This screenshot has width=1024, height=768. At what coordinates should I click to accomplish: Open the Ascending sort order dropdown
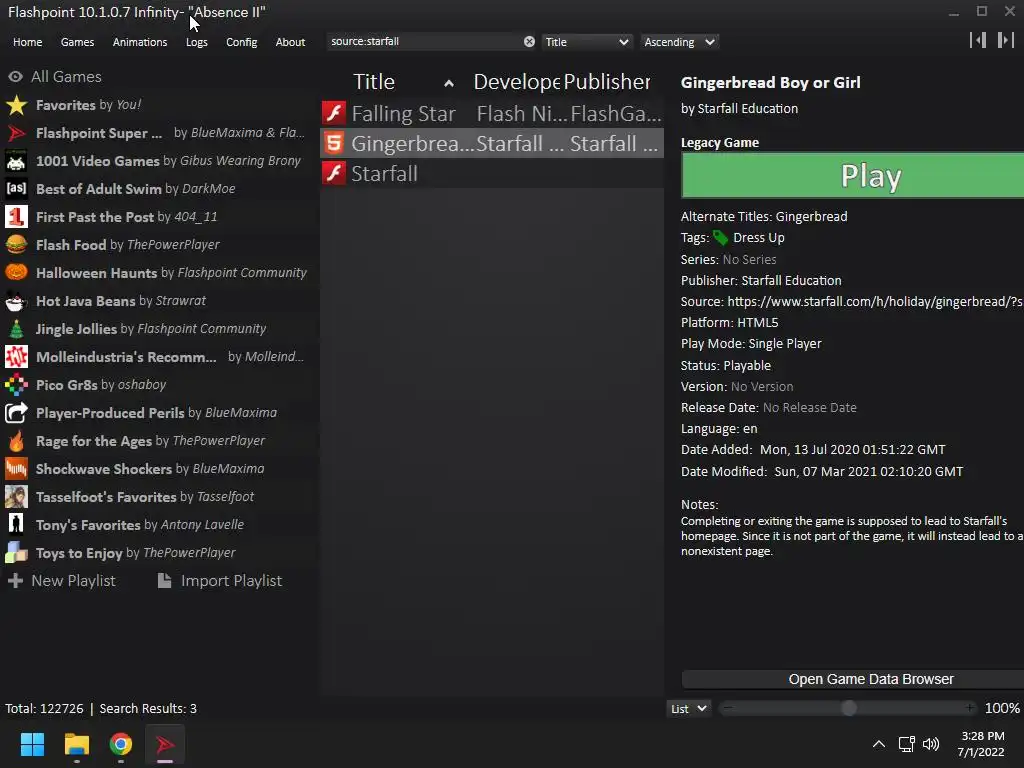pyautogui.click(x=679, y=42)
